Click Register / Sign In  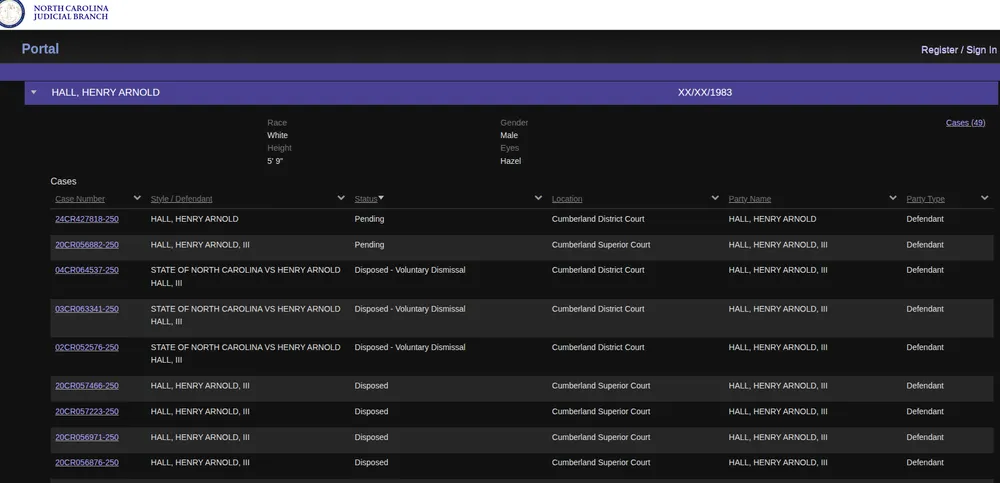pos(958,50)
